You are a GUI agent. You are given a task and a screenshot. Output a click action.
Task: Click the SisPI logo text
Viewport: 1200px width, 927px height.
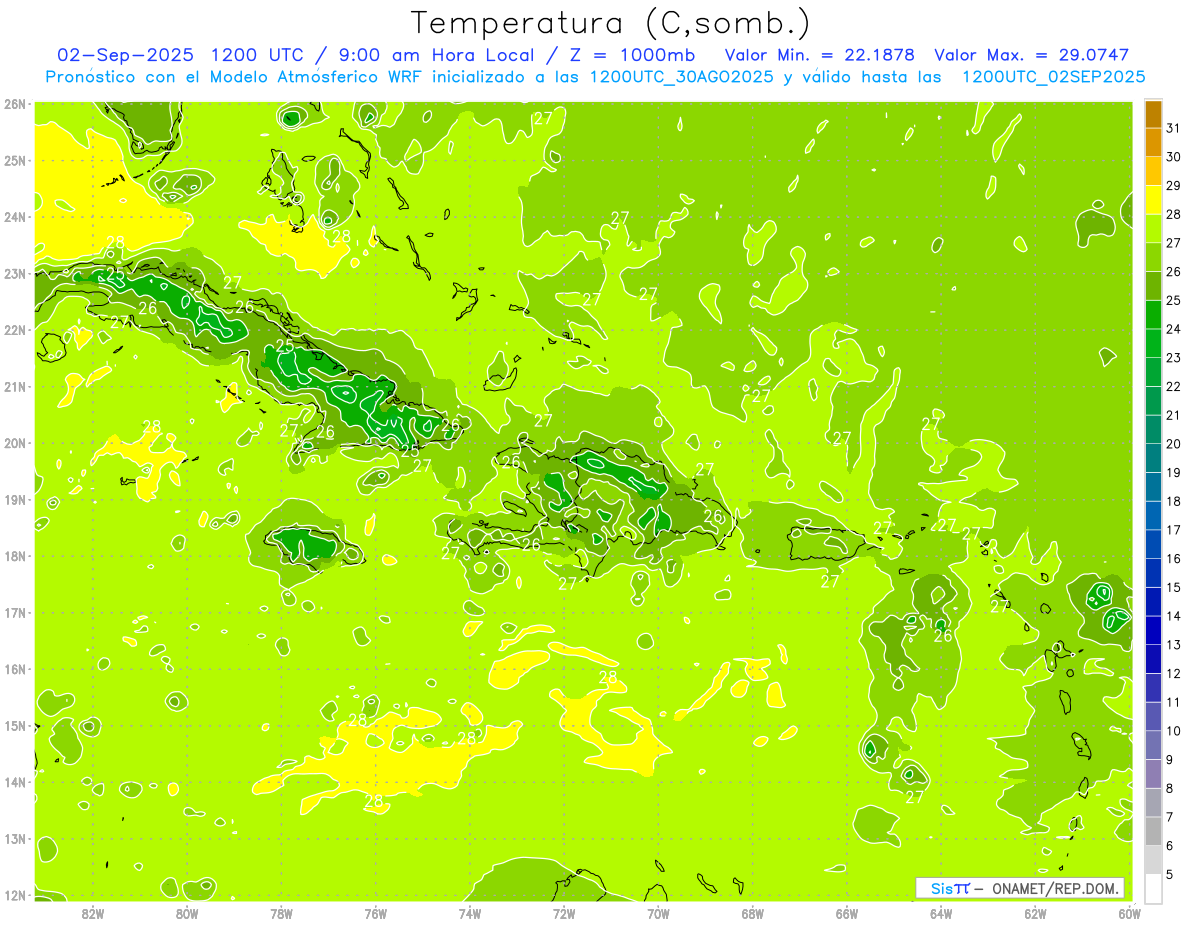[949, 888]
